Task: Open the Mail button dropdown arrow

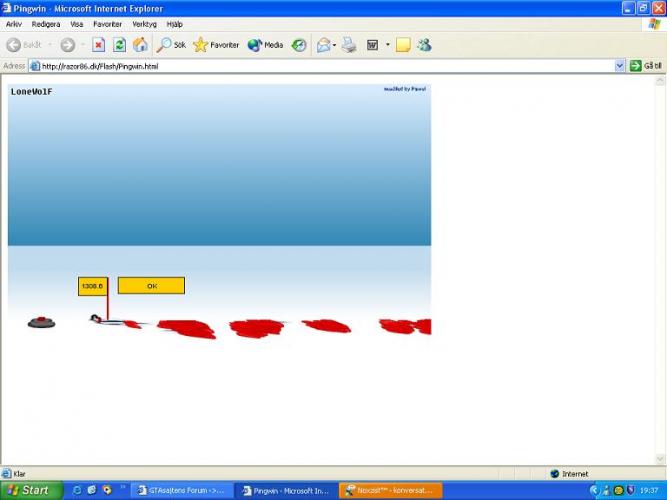Action: pyautogui.click(x=334, y=45)
